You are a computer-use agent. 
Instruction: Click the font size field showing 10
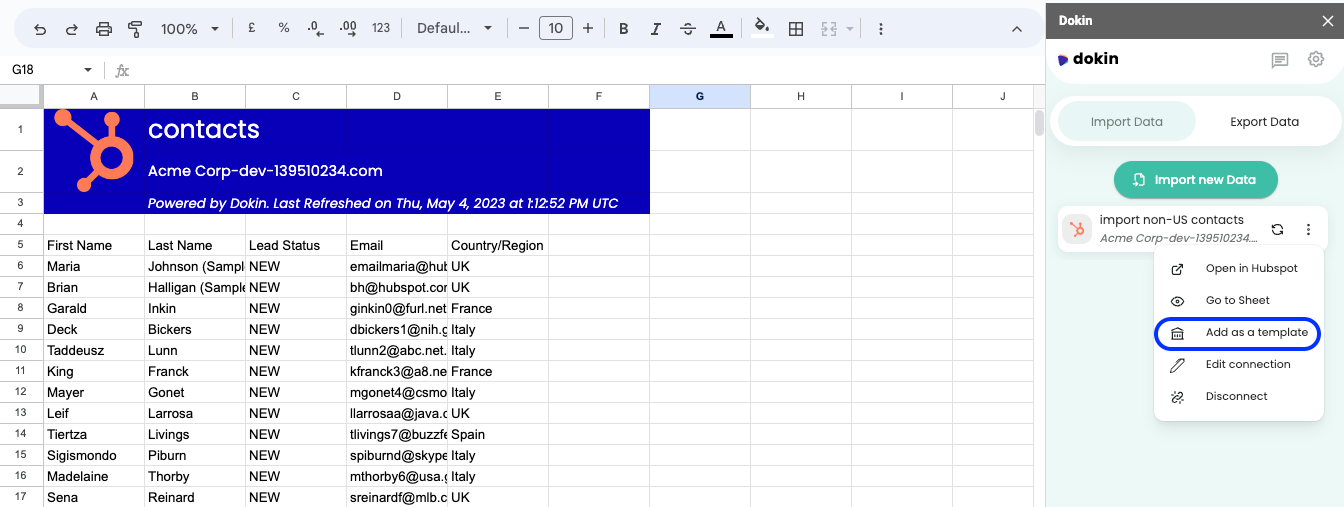556,28
